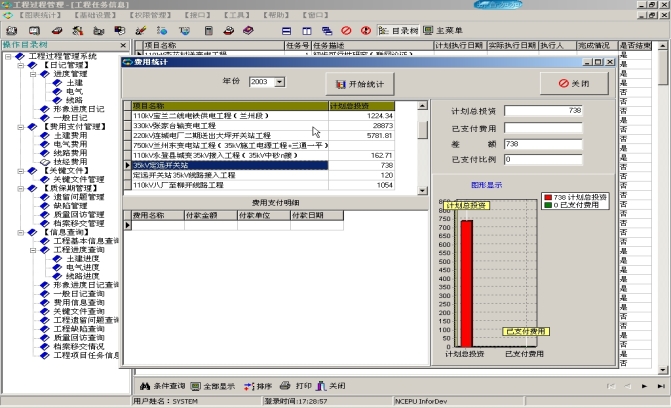Toggle the 目录树 directory tree button
The width and height of the screenshot is (671, 408).
(398, 31)
